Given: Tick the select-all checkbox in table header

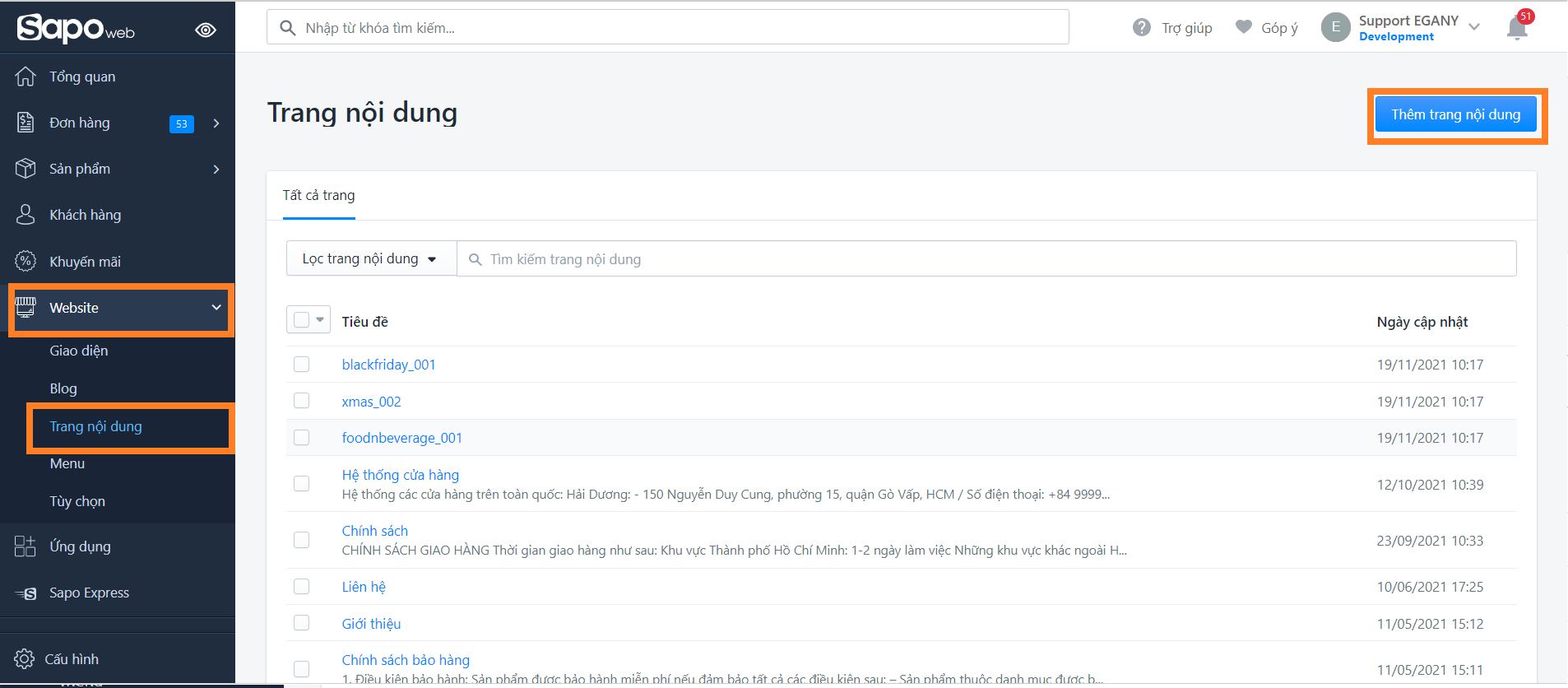Looking at the screenshot, I should (302, 319).
